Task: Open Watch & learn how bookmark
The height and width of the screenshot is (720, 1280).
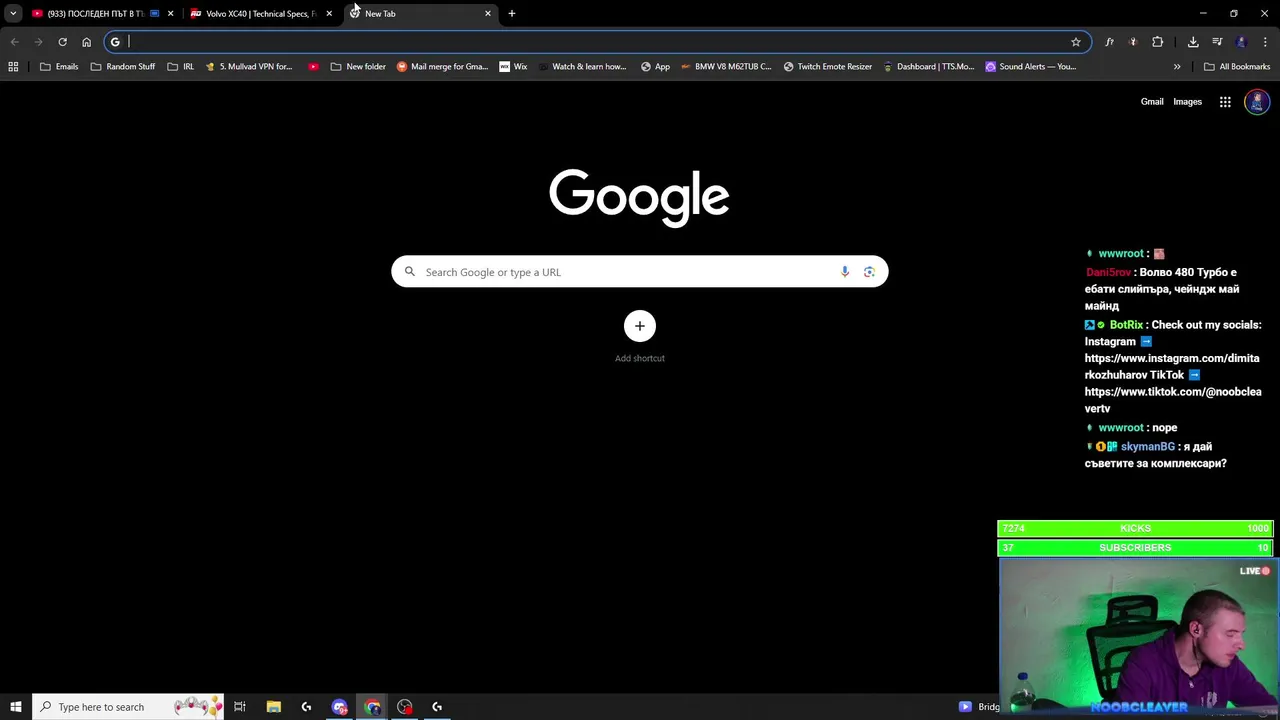Action: (x=581, y=67)
